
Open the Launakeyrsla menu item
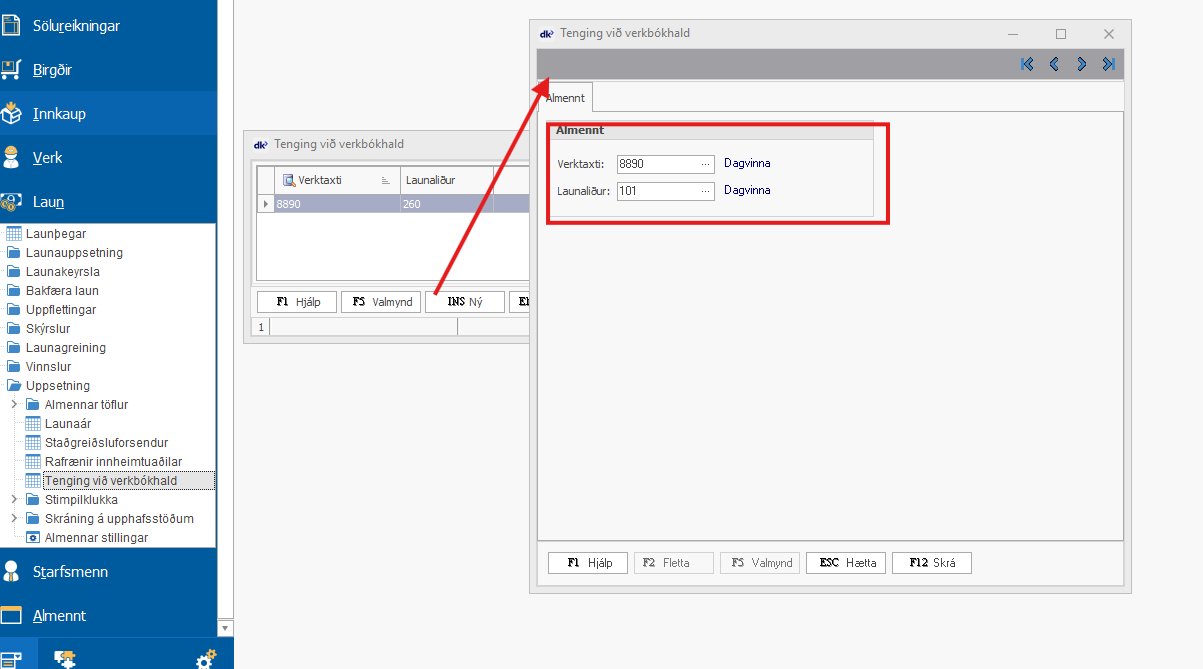[x=62, y=272]
